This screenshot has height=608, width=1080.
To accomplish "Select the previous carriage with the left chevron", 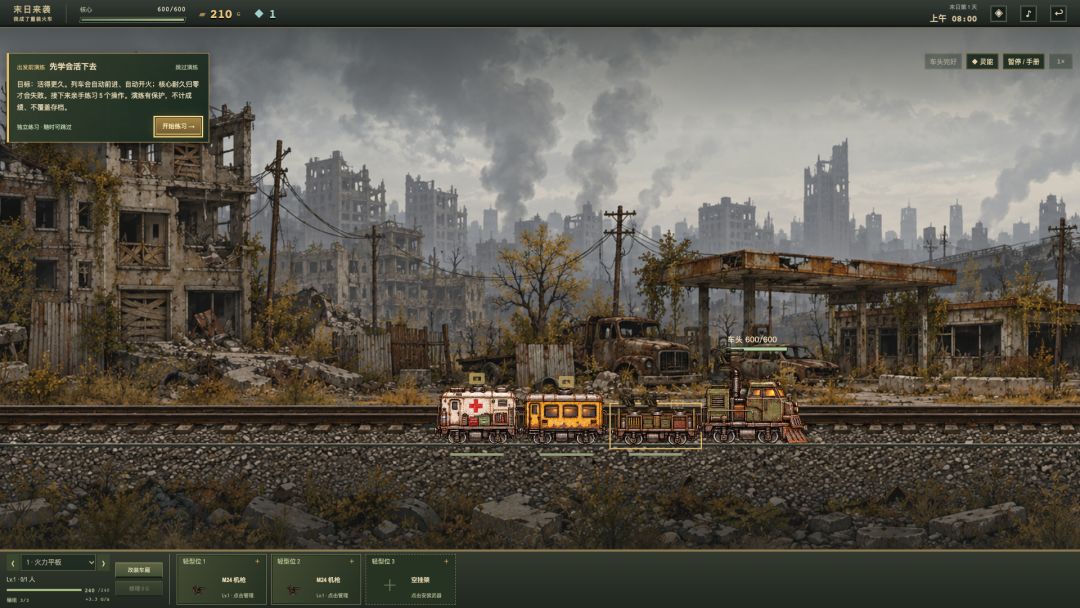I will coord(12,563).
